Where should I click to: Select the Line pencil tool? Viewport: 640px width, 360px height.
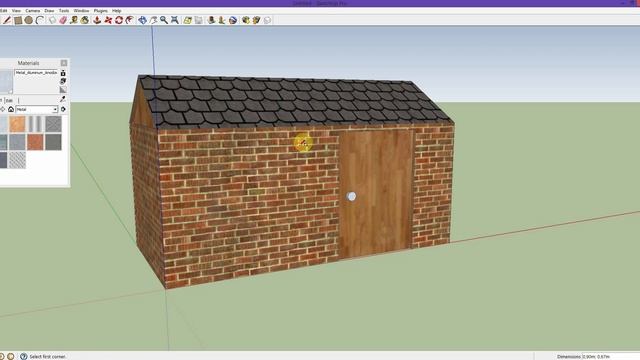(7, 20)
